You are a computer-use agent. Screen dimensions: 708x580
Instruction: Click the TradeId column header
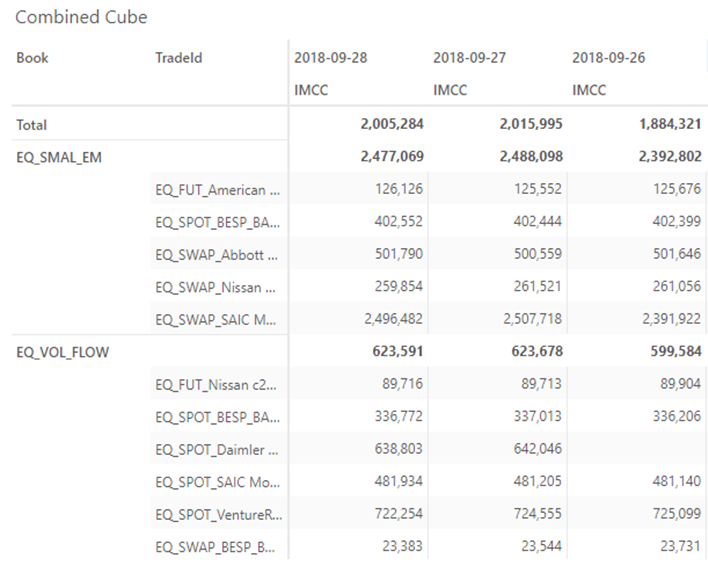pyautogui.click(x=178, y=58)
